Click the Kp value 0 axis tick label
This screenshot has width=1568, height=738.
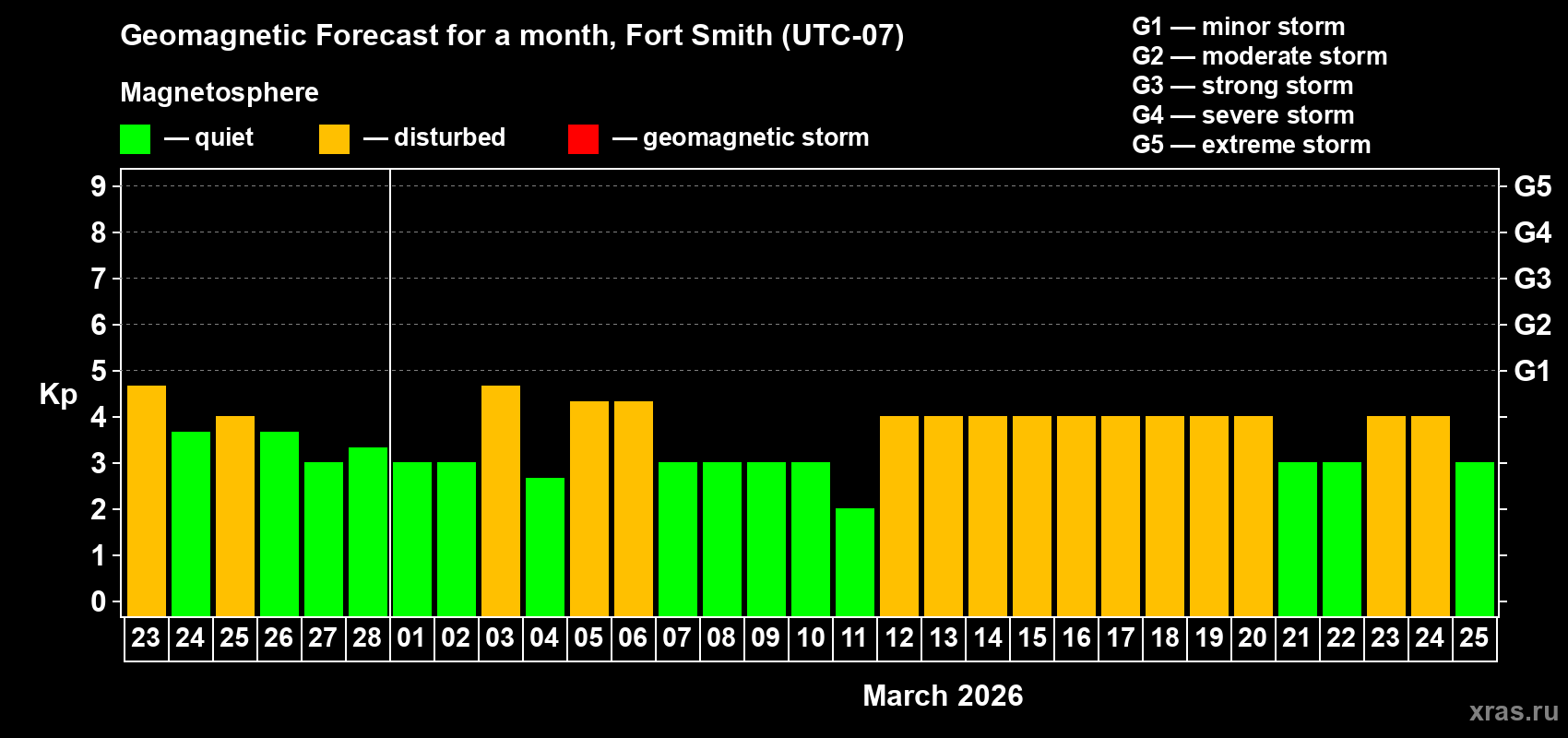point(99,601)
